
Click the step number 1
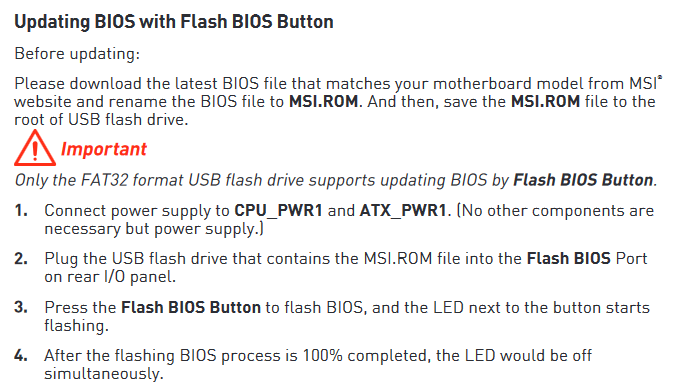[20, 210]
